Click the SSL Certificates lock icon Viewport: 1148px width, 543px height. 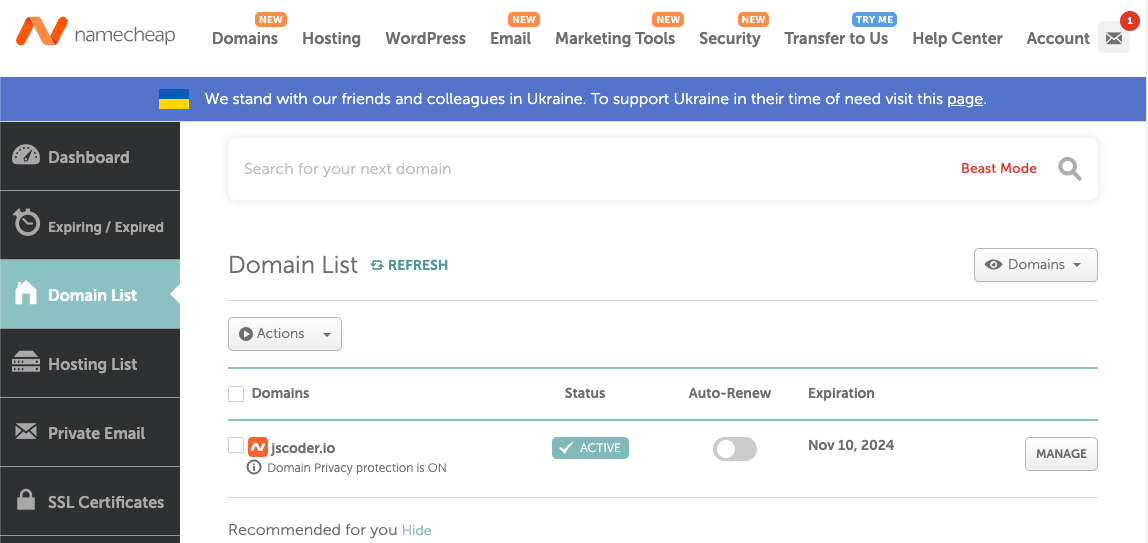26,501
